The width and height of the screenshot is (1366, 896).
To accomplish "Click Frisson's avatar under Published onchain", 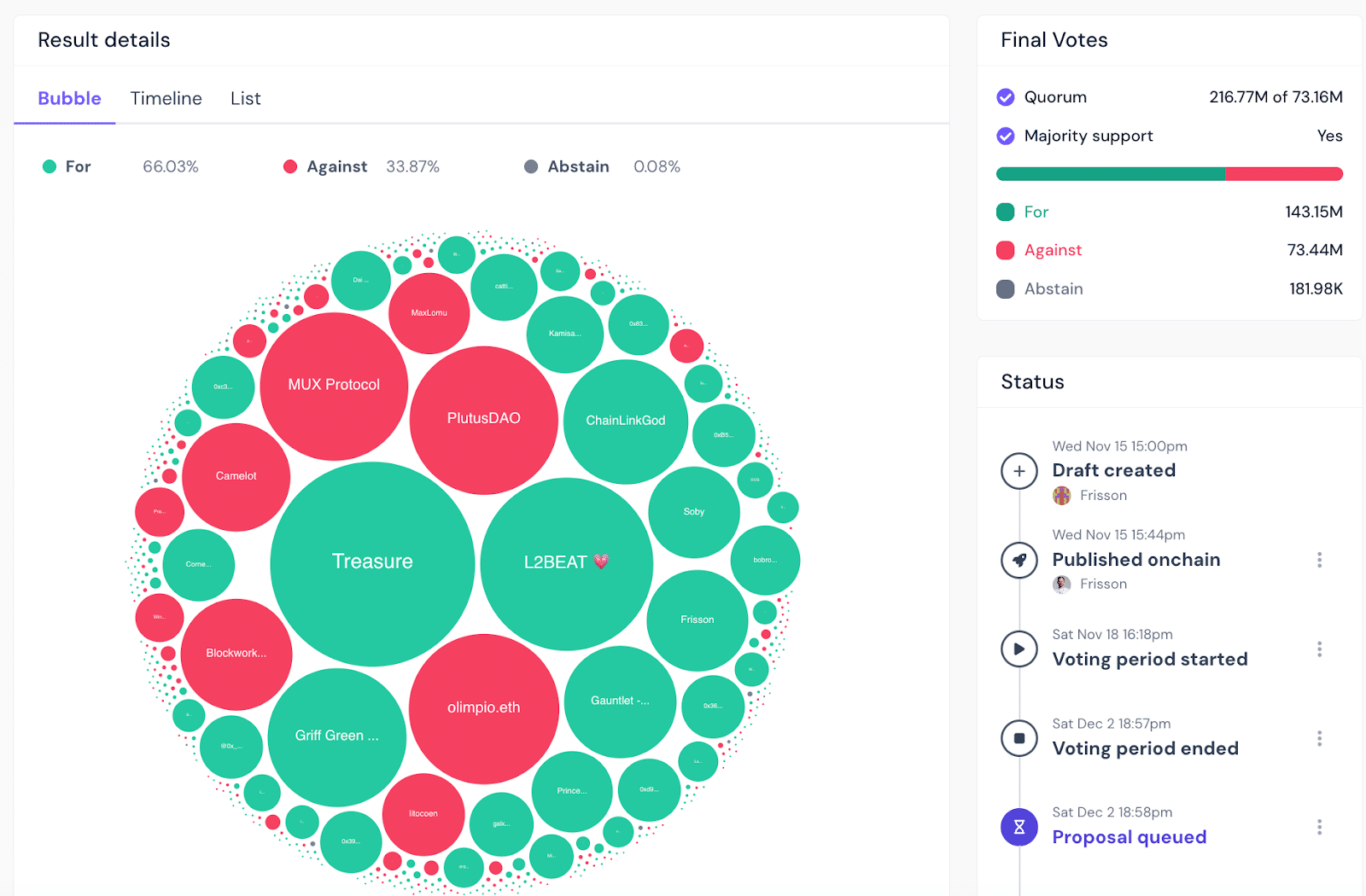I will pos(1061,585).
